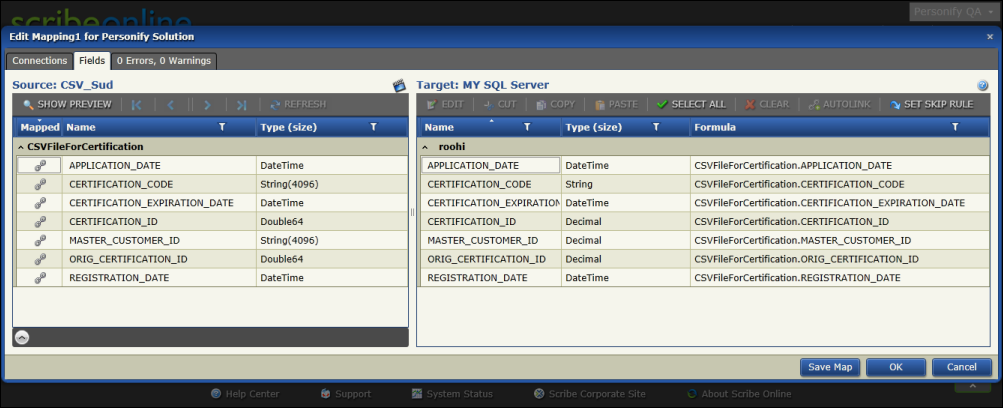Select target field APPLICATION_DATE cell
1003x408 pixels.
coord(491,166)
